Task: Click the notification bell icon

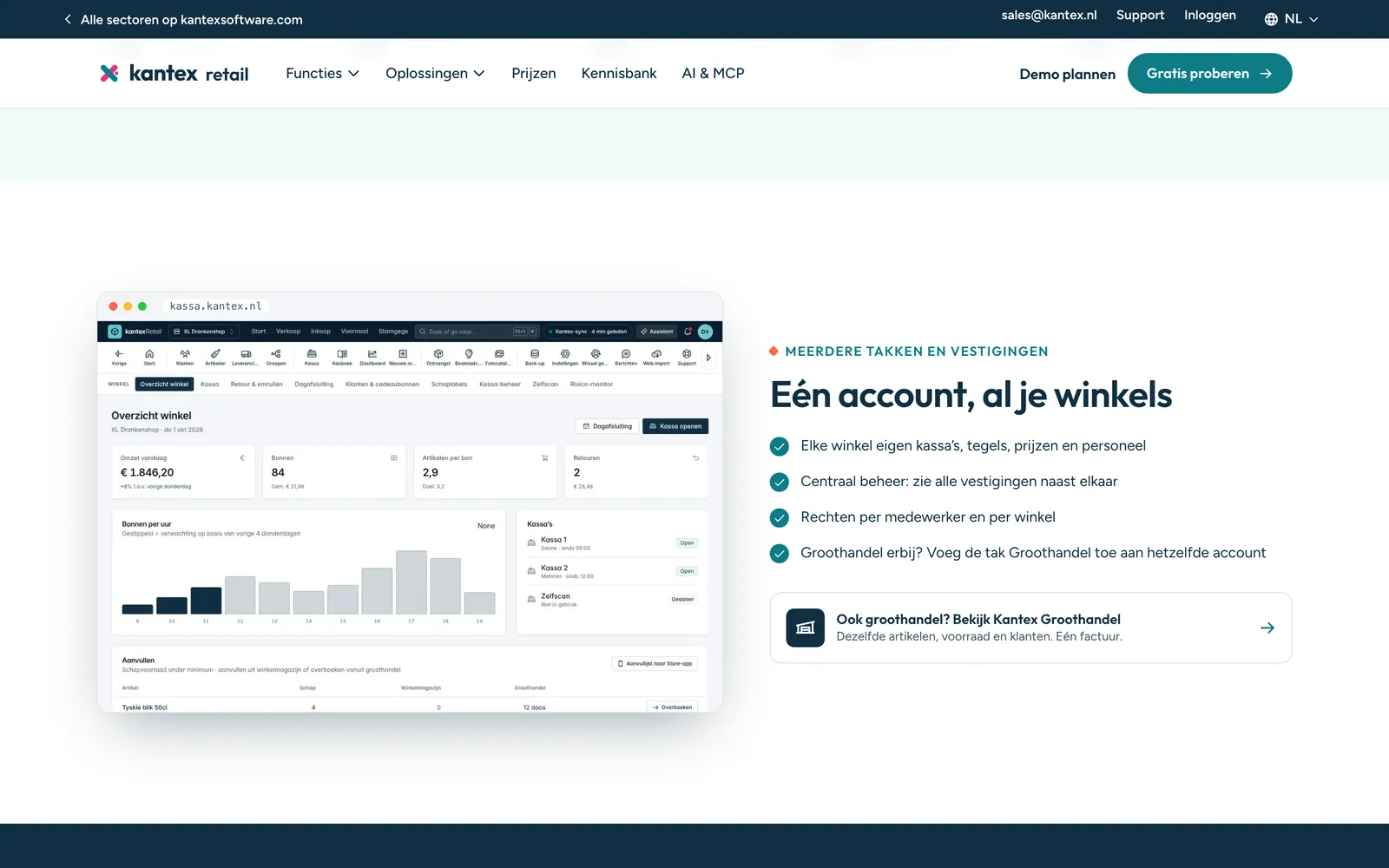Action: [x=688, y=332]
